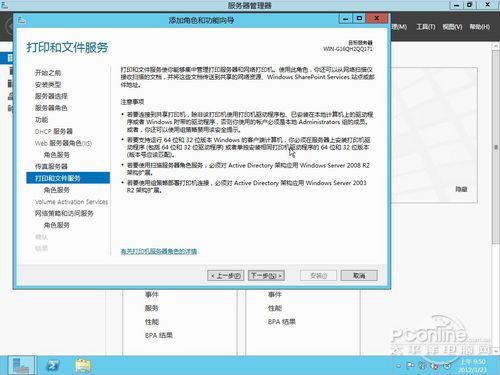Select 开始之前 step in wizard sidebar
The width and height of the screenshot is (500, 375).
click(x=48, y=73)
